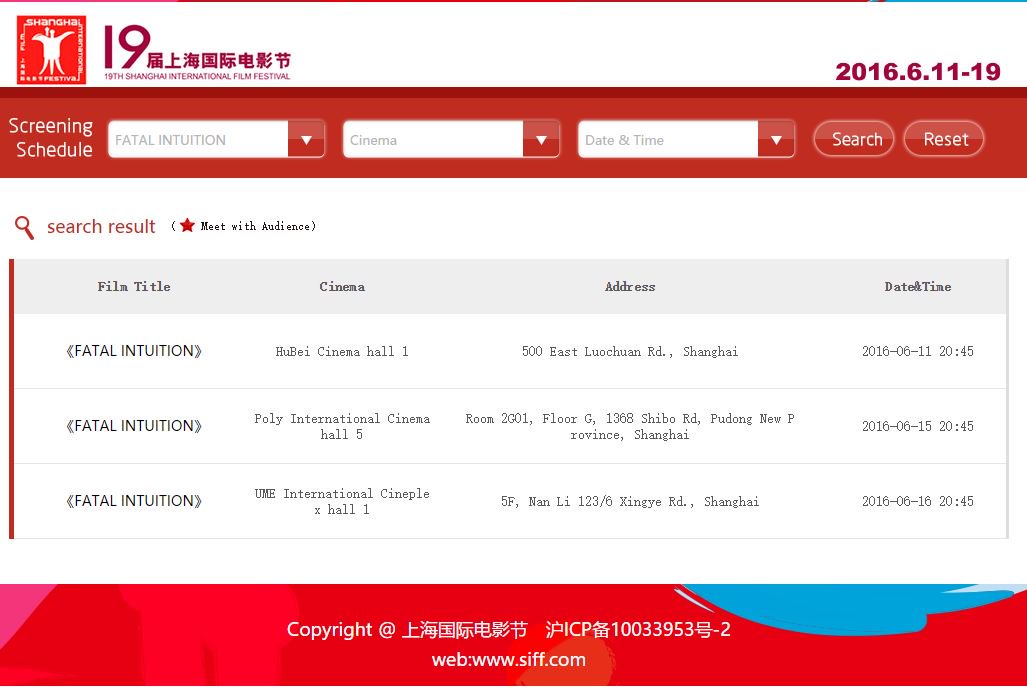Click address 5F, Nan Li 123/6 Xingye Rd.
Screen dimensions: 1027x689
point(629,501)
